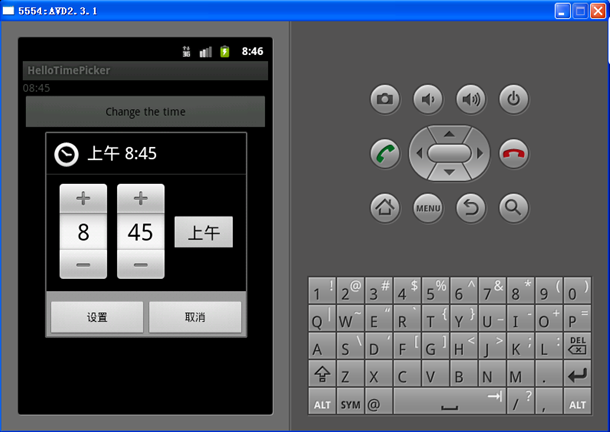Image resolution: width=610 pixels, height=432 pixels.
Task: Click the D-pad down arrow
Action: click(449, 172)
